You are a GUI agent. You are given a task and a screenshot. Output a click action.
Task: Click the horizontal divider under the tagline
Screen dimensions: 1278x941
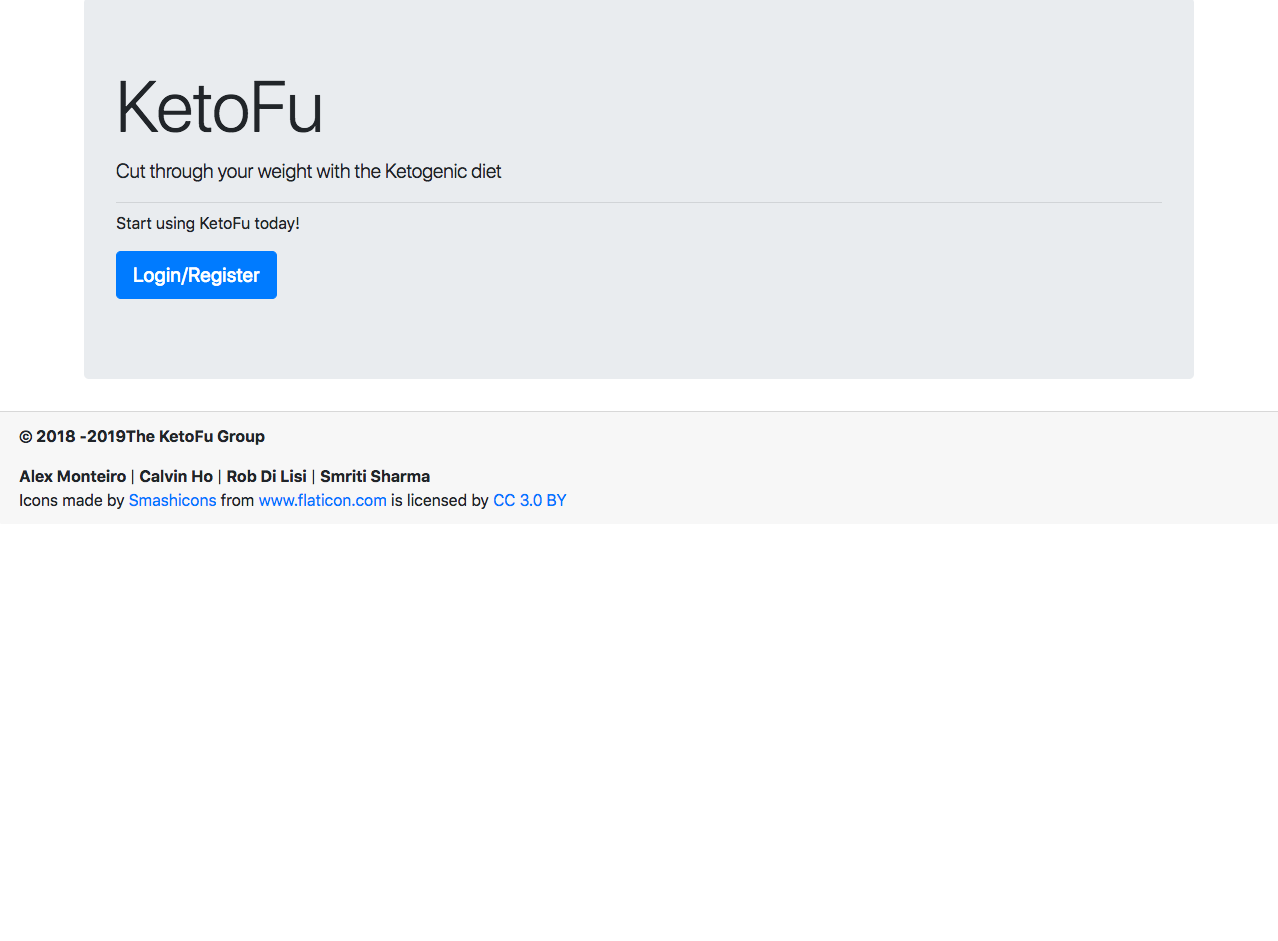pos(638,202)
